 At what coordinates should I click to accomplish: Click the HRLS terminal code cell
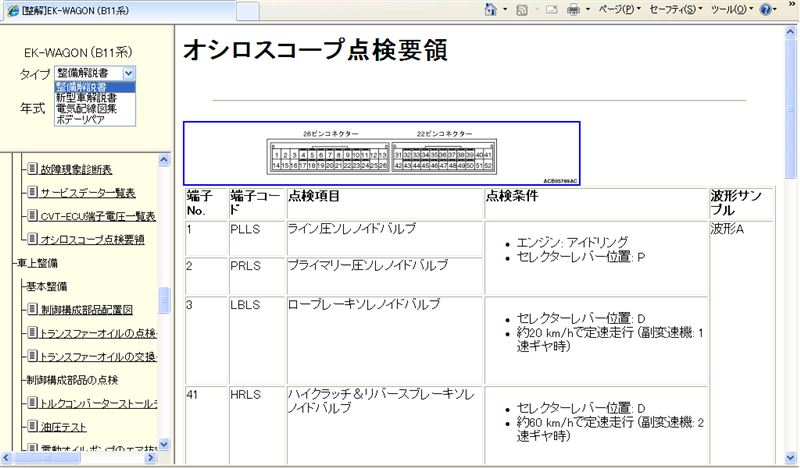(x=256, y=425)
